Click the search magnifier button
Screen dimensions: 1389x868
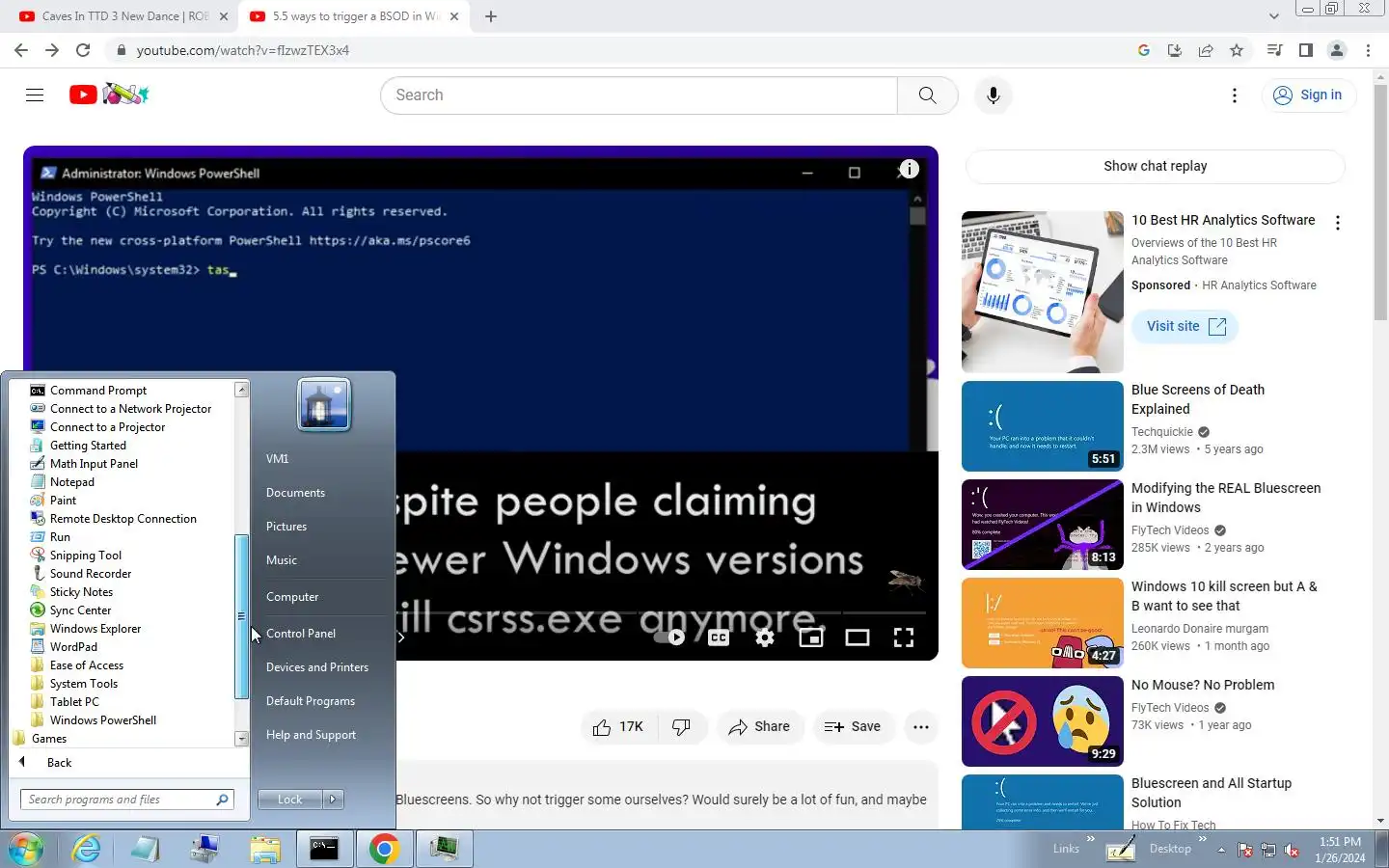click(927, 95)
